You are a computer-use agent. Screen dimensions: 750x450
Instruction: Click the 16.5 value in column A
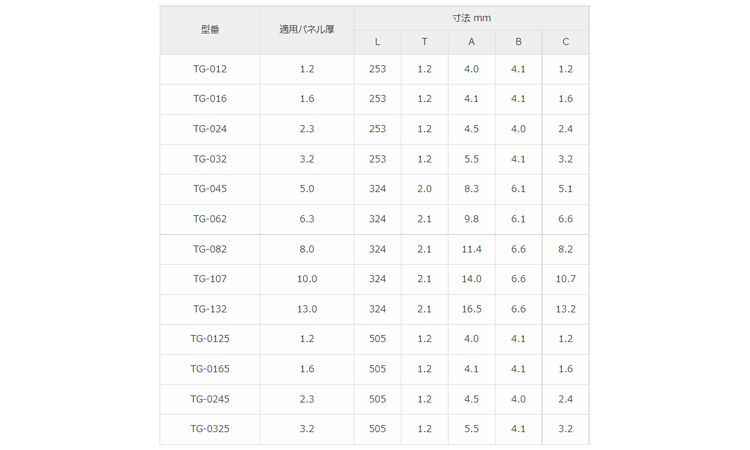point(471,309)
